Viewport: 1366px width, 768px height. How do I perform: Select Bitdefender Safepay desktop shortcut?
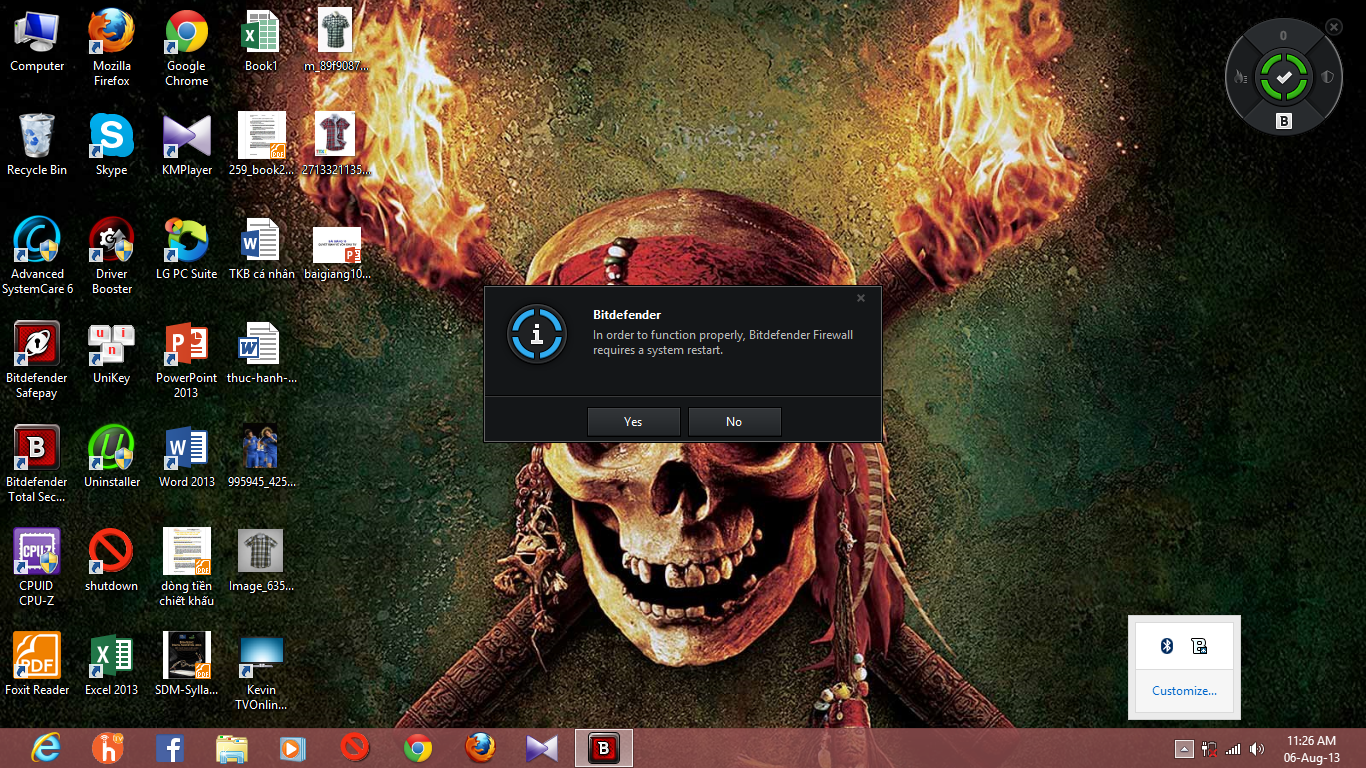pyautogui.click(x=37, y=360)
